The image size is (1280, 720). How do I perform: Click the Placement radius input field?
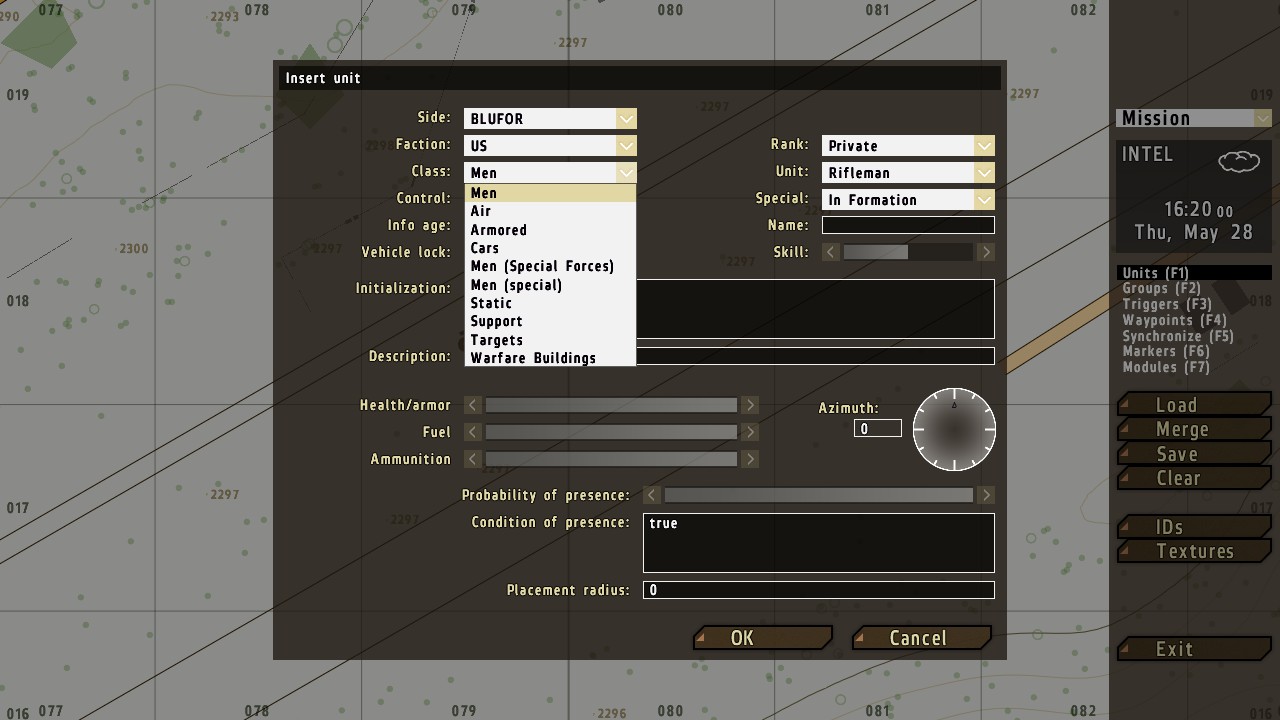(x=818, y=590)
